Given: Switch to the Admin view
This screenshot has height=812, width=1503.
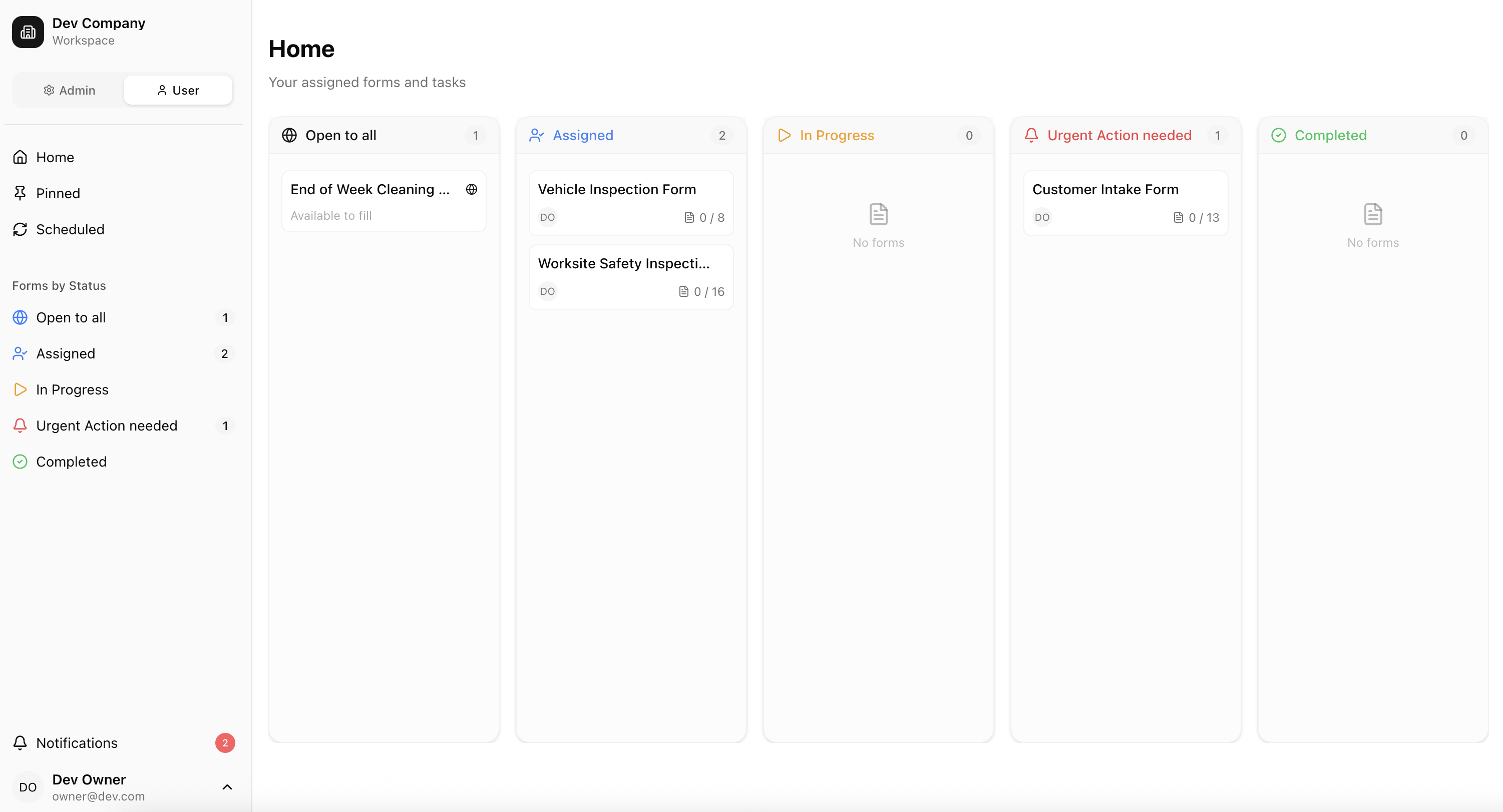Looking at the screenshot, I should coord(70,90).
